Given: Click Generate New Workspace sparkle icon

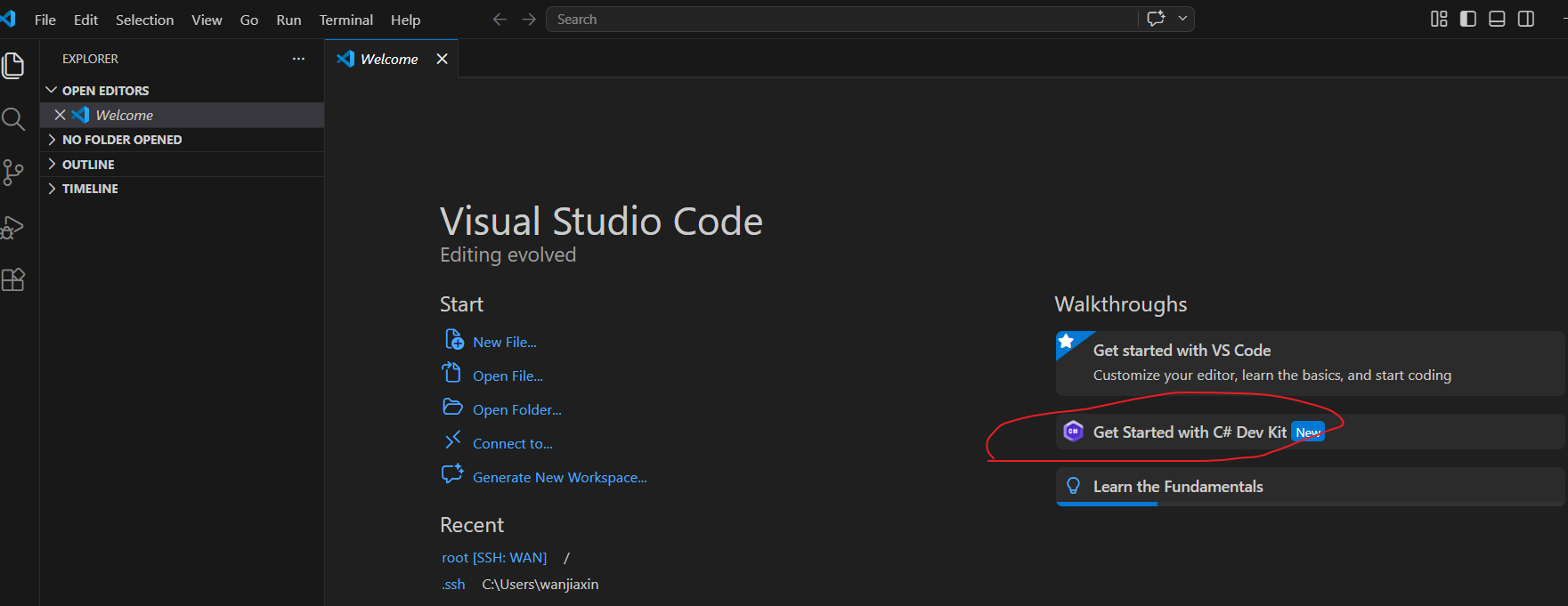Looking at the screenshot, I should [452, 473].
